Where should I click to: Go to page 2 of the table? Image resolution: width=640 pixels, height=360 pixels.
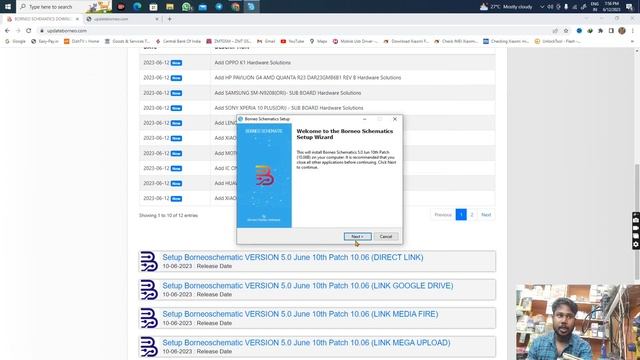(472, 215)
